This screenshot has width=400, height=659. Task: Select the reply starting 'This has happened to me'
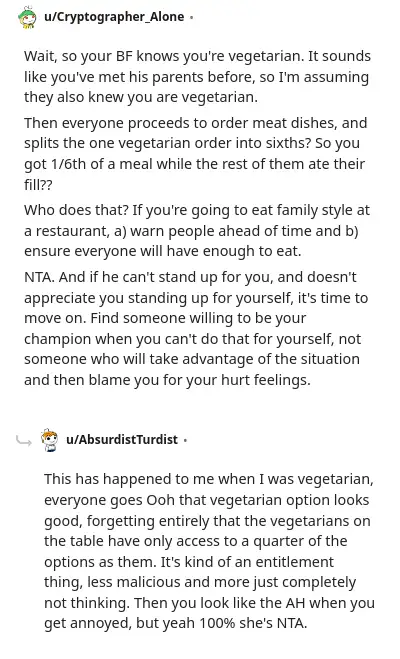(x=209, y=551)
